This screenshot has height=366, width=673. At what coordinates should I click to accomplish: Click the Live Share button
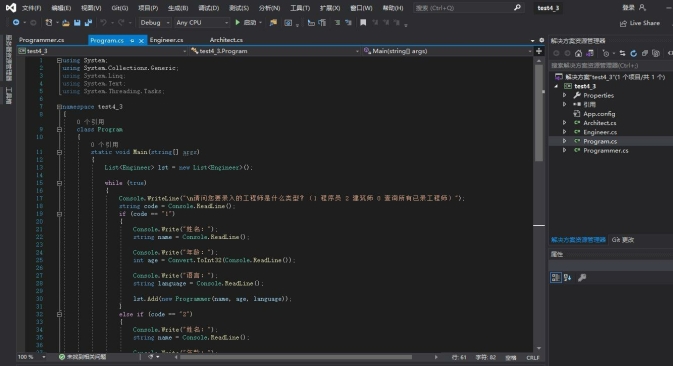click(640, 23)
